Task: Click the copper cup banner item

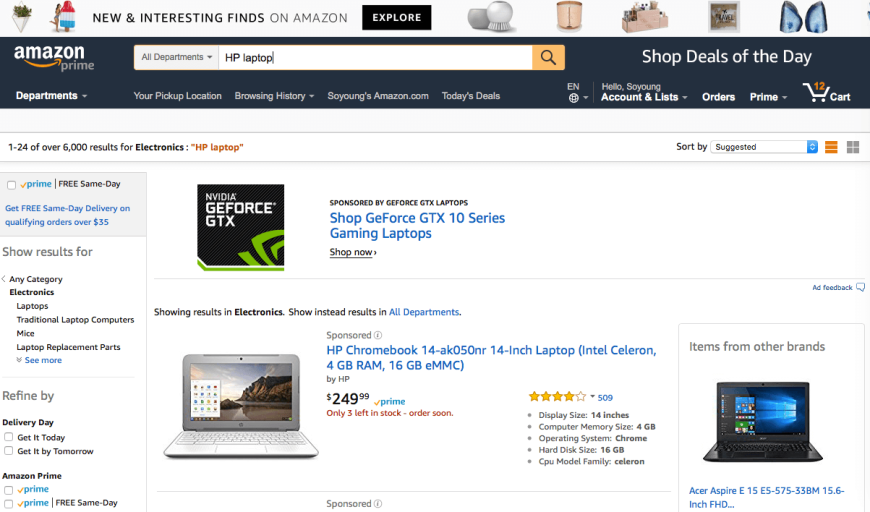Action: click(569, 17)
